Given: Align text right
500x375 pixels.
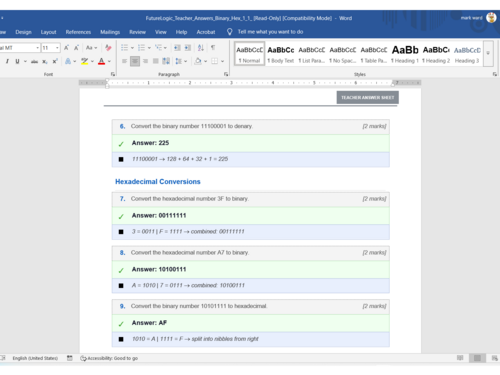Looking at the screenshot, I should 145,61.
